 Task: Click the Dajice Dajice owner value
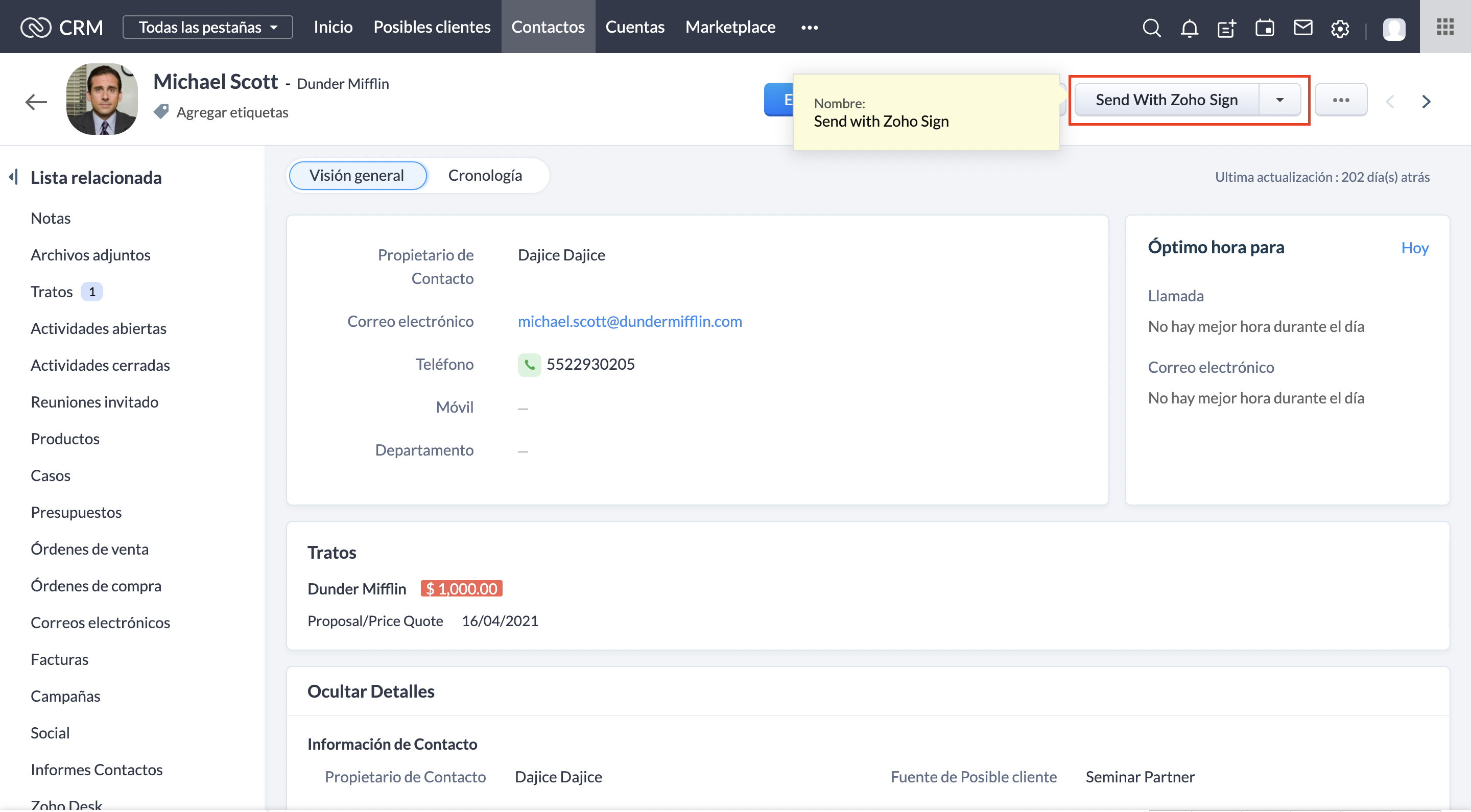[x=561, y=255]
